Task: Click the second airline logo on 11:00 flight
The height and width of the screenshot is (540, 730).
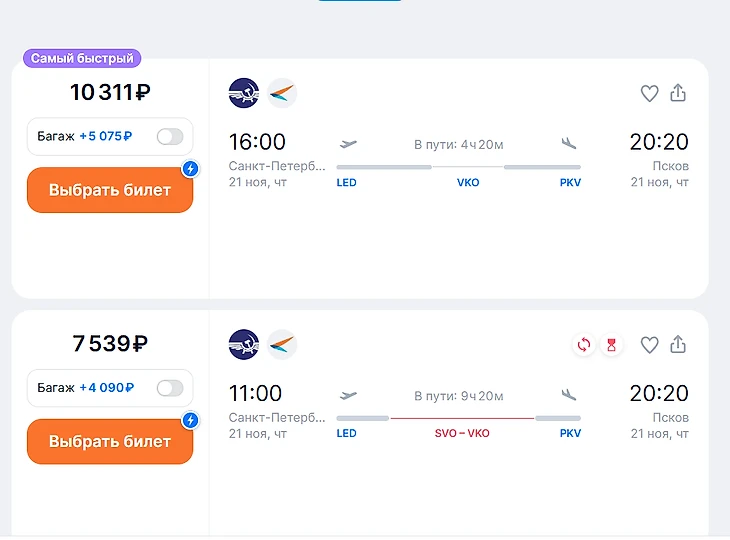Action: tap(282, 344)
